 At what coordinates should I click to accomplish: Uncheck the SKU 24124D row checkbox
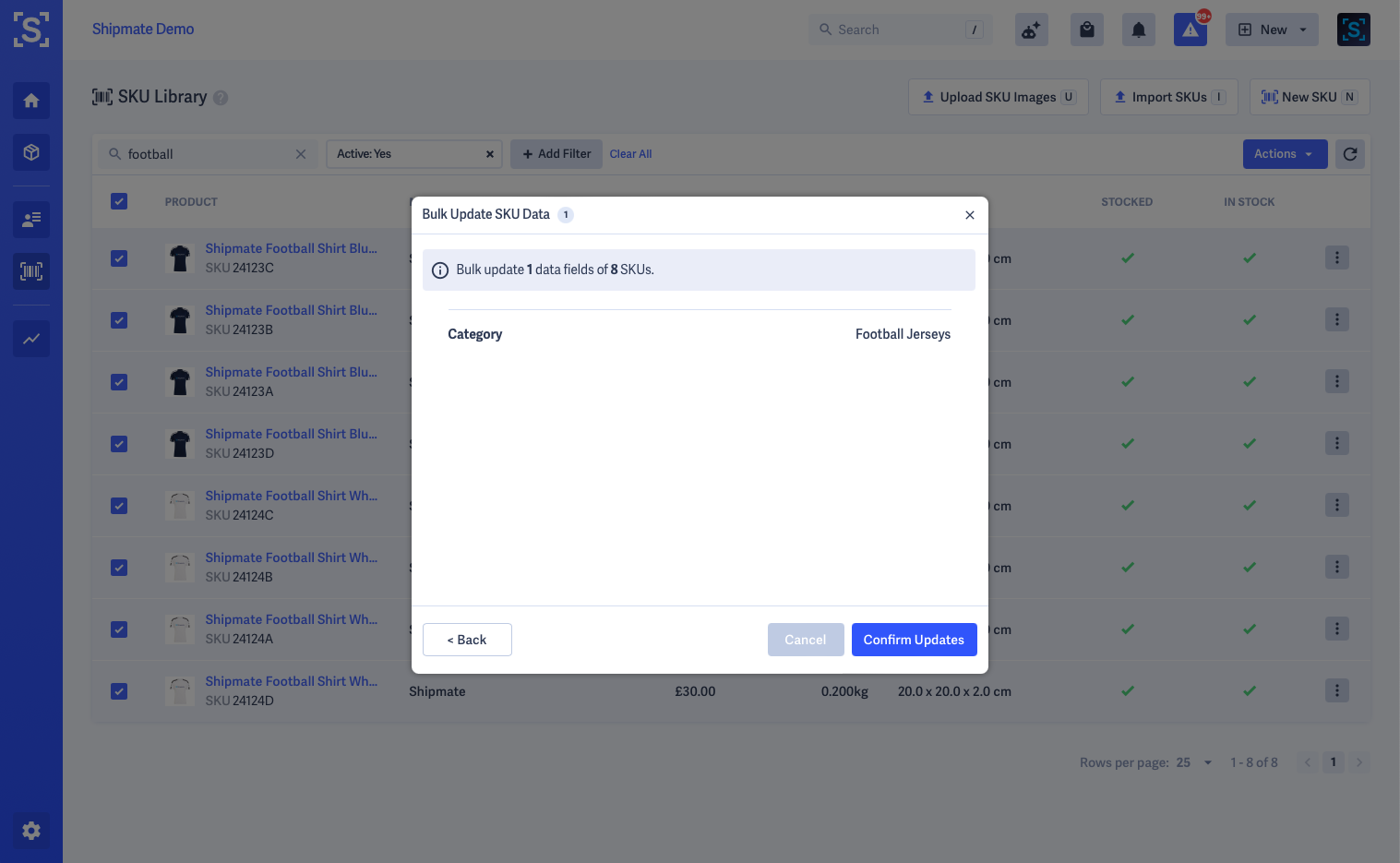click(x=119, y=691)
